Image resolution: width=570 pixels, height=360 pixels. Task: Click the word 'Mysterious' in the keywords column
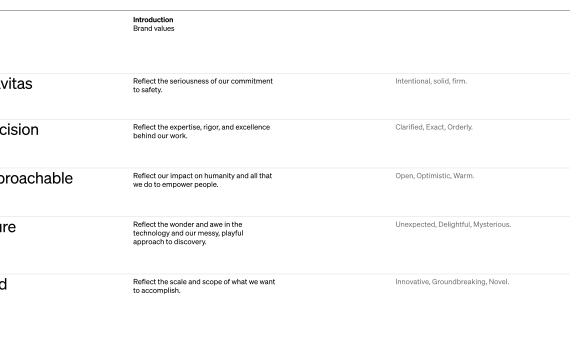(x=491, y=225)
